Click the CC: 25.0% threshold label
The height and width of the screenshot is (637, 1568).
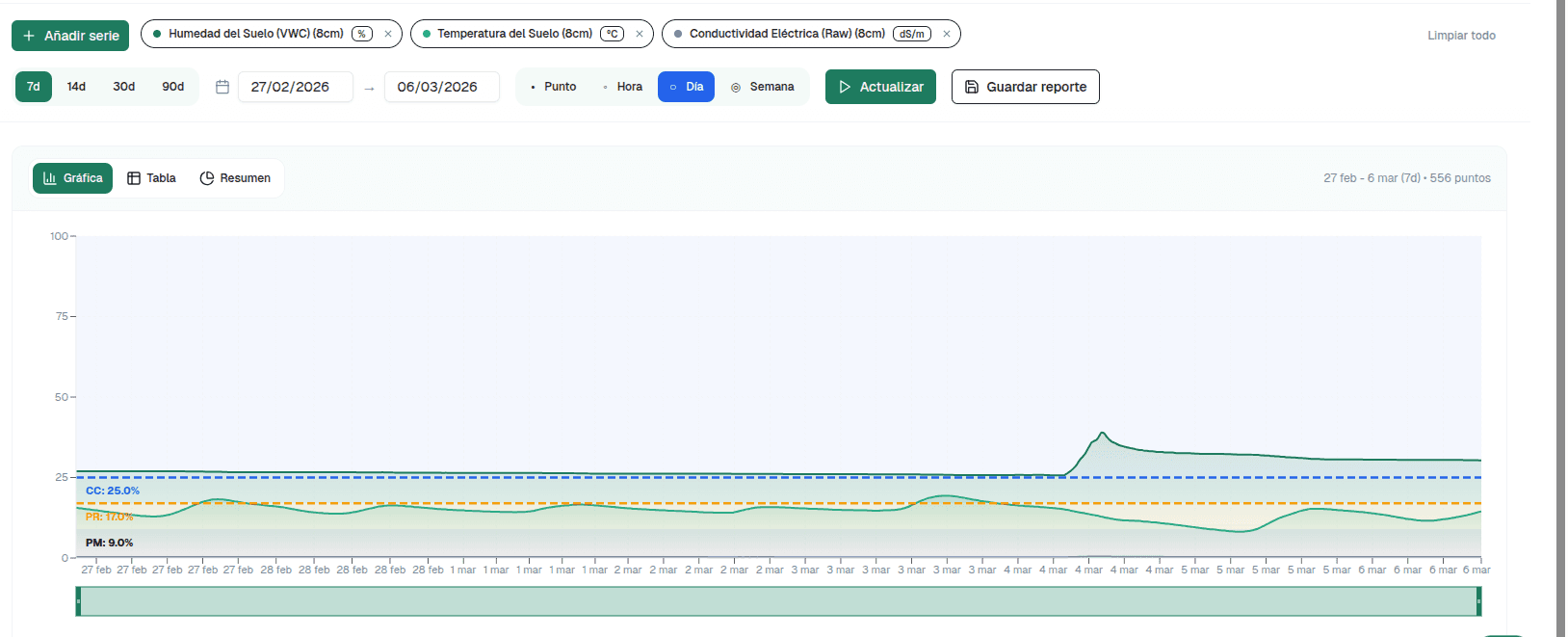coord(113,491)
